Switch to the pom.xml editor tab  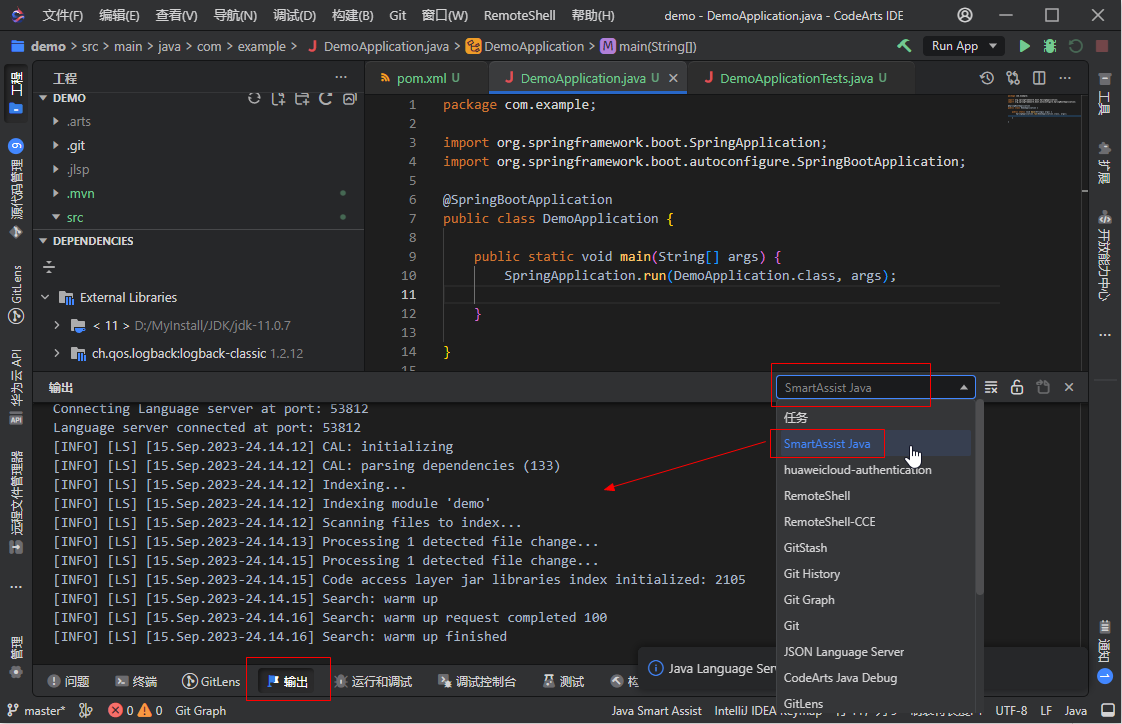[x=422, y=77]
